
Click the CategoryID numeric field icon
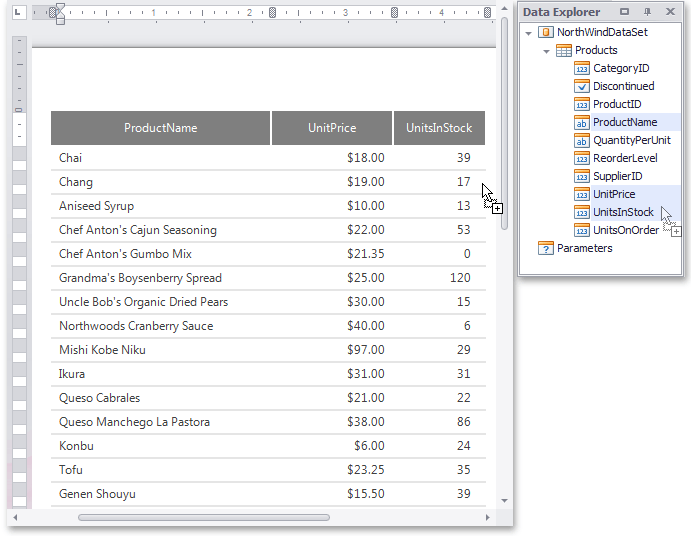pyautogui.click(x=582, y=68)
